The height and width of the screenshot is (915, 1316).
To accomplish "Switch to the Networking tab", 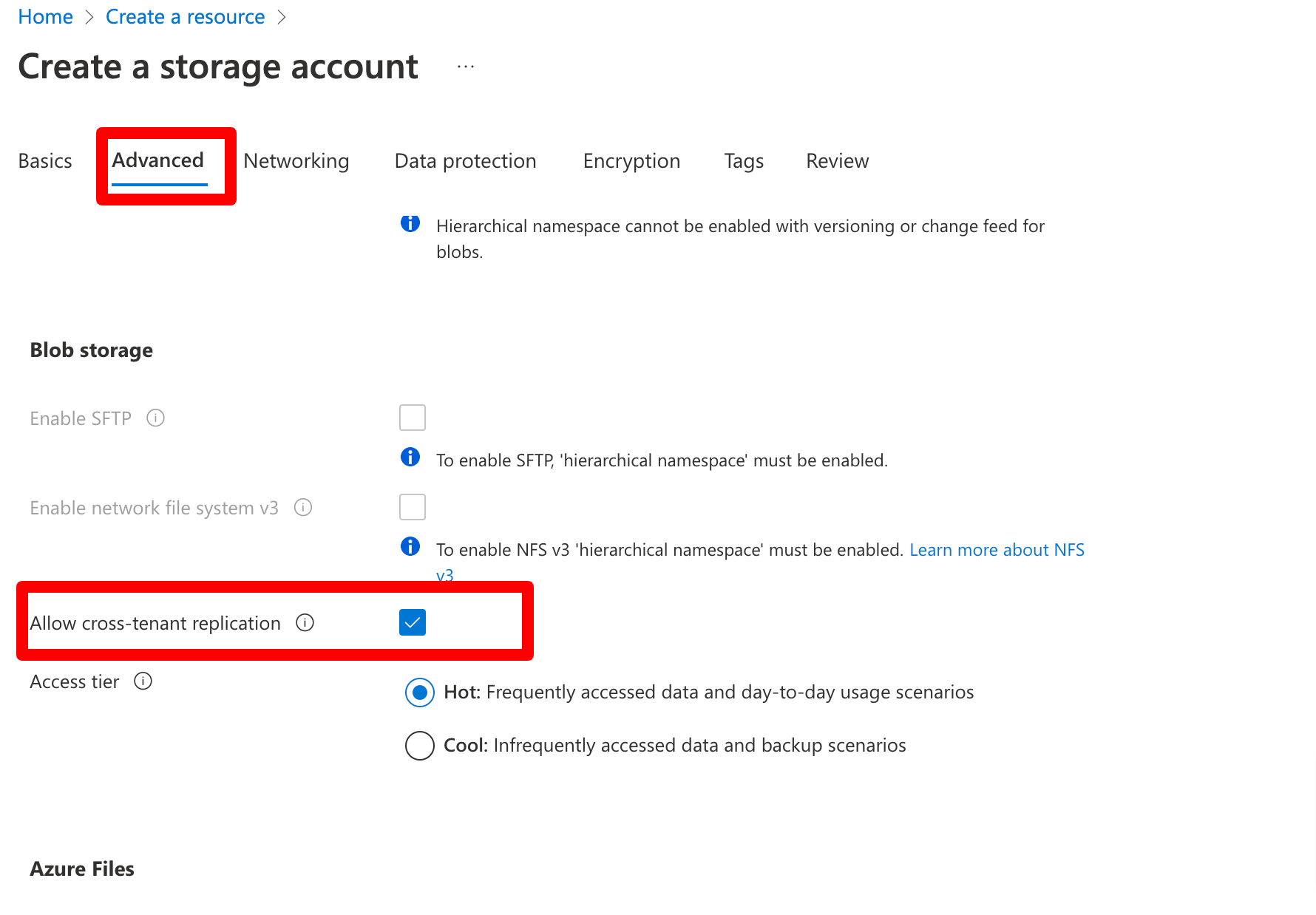I will tap(296, 161).
